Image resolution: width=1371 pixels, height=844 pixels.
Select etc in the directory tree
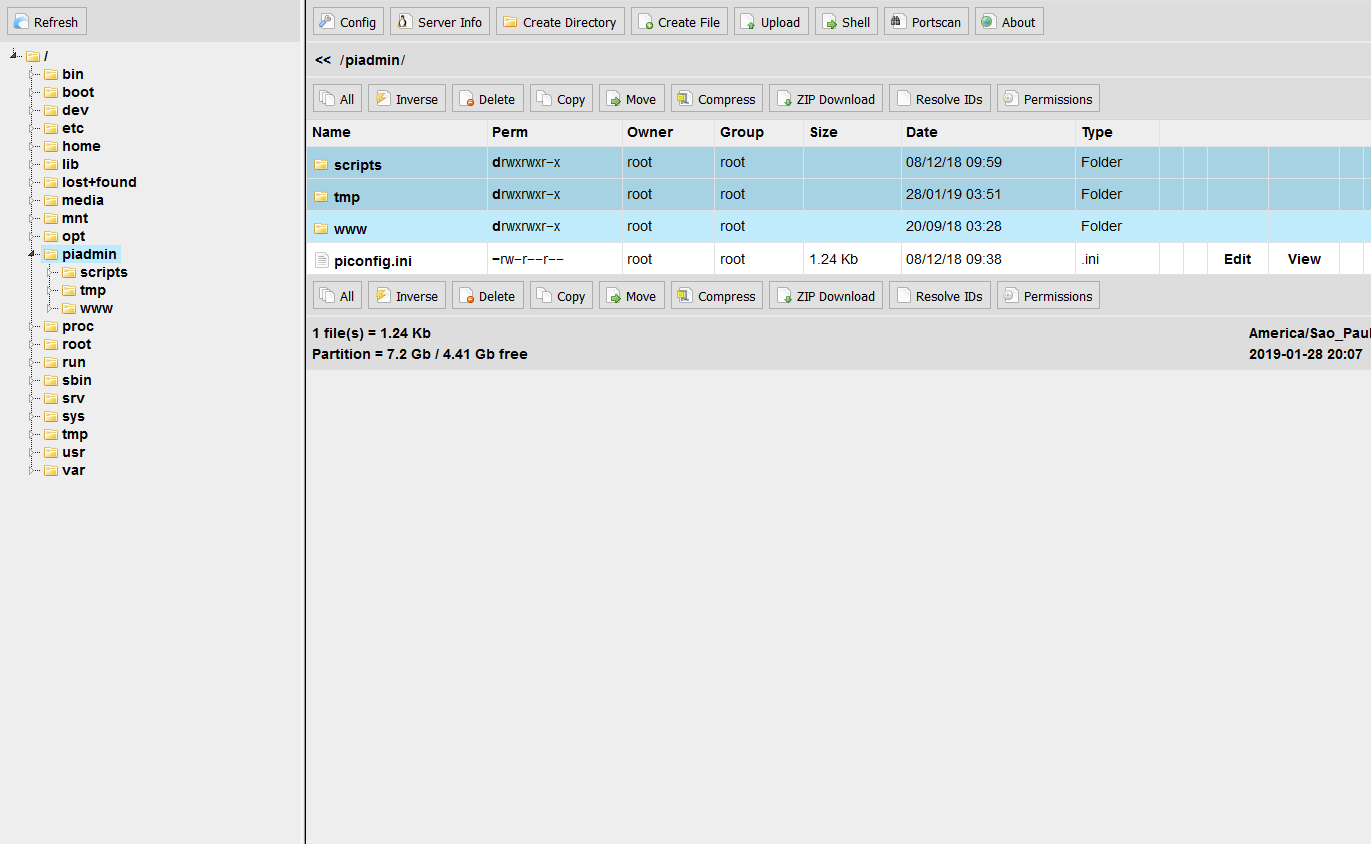click(x=73, y=128)
